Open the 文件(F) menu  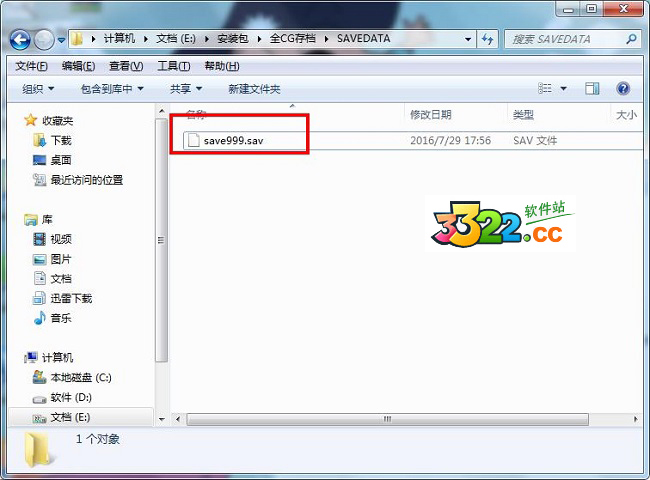point(31,66)
